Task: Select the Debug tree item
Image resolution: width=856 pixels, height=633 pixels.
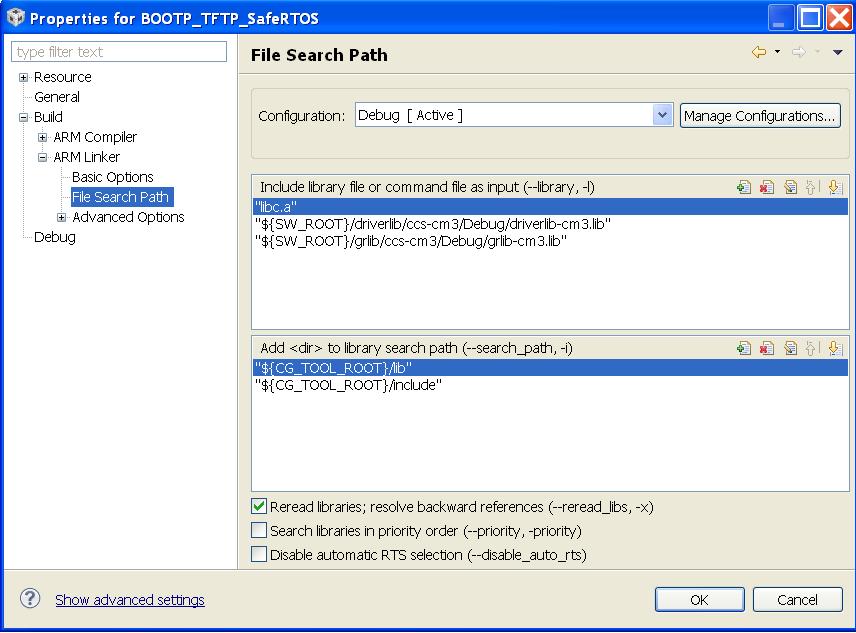Action: pos(55,237)
